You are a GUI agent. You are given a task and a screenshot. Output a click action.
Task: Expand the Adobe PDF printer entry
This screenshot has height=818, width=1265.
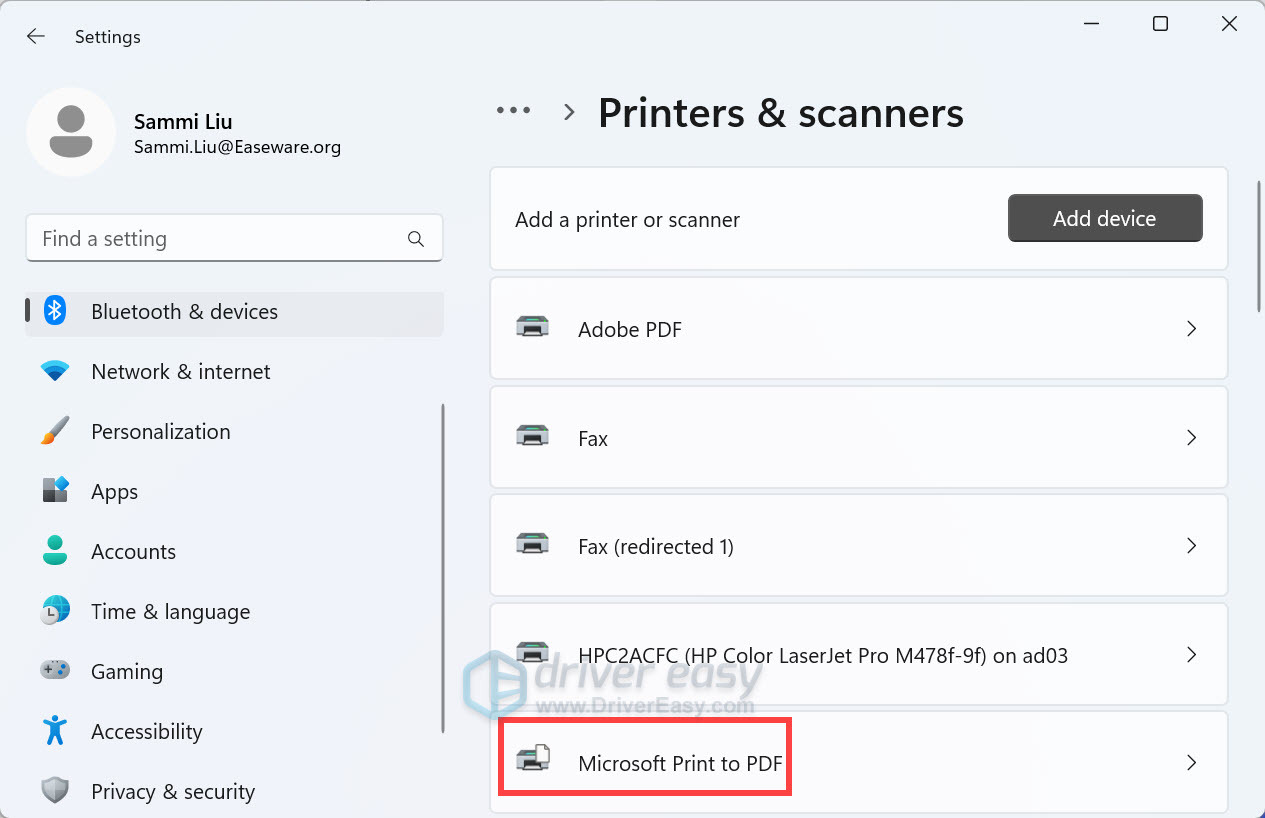1191,328
